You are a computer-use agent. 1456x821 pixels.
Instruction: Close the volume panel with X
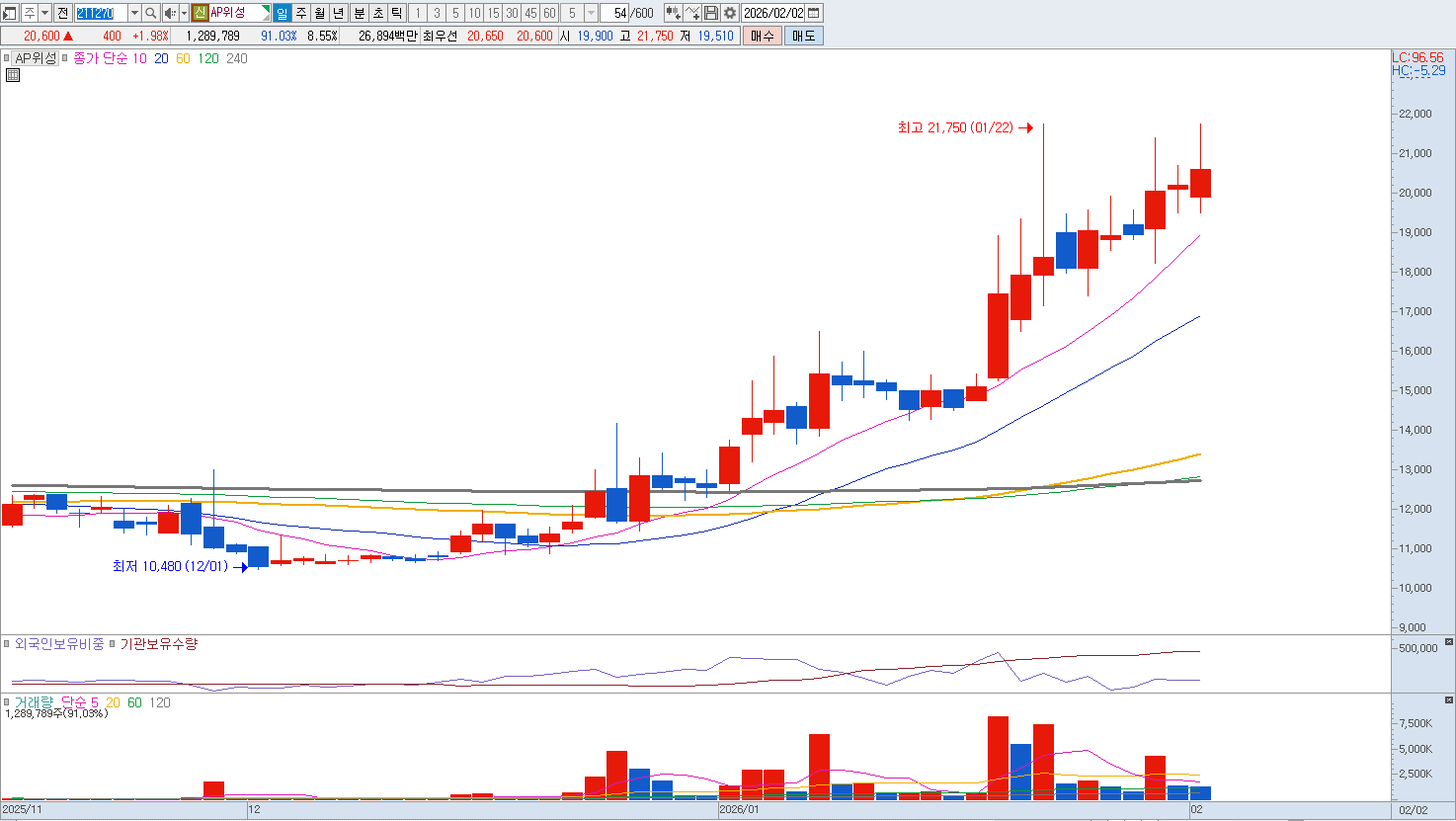[x=1449, y=699]
